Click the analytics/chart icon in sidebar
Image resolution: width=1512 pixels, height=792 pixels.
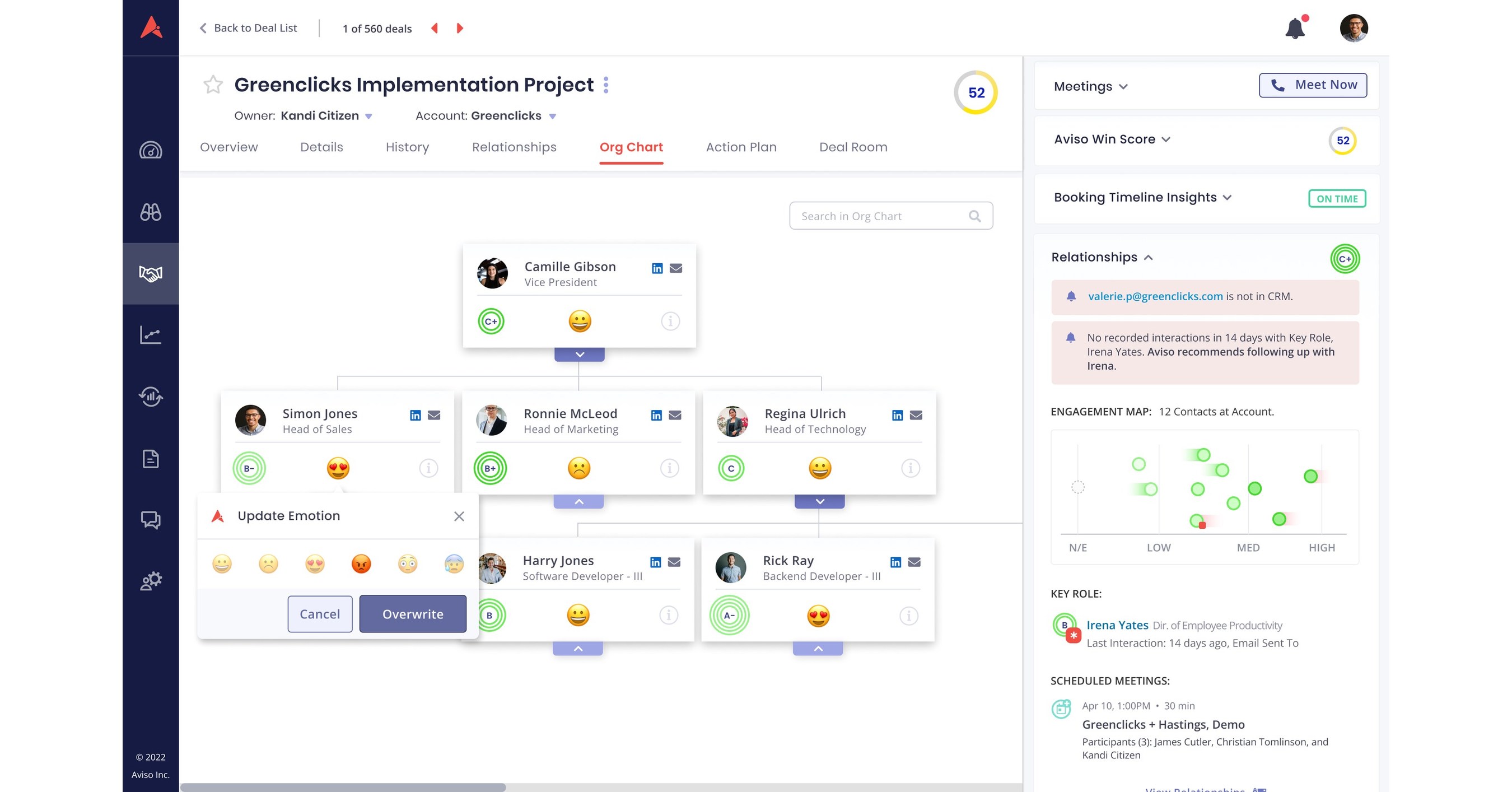(x=152, y=335)
